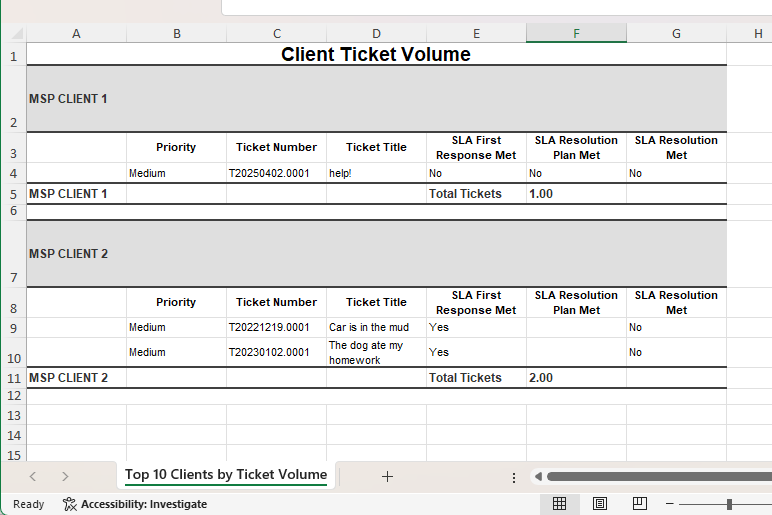Select row 6 header
Screen dimensions: 772x515
click(x=13, y=211)
